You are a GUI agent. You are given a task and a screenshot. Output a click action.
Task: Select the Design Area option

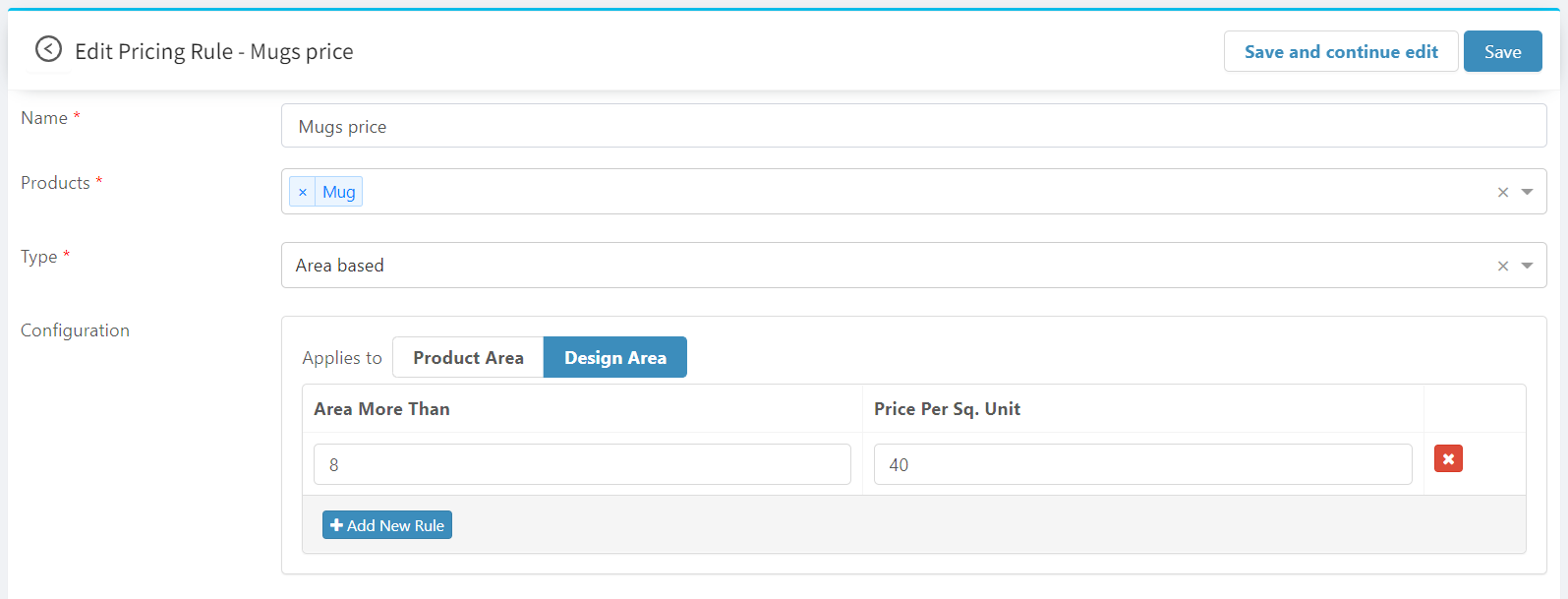[x=614, y=358]
